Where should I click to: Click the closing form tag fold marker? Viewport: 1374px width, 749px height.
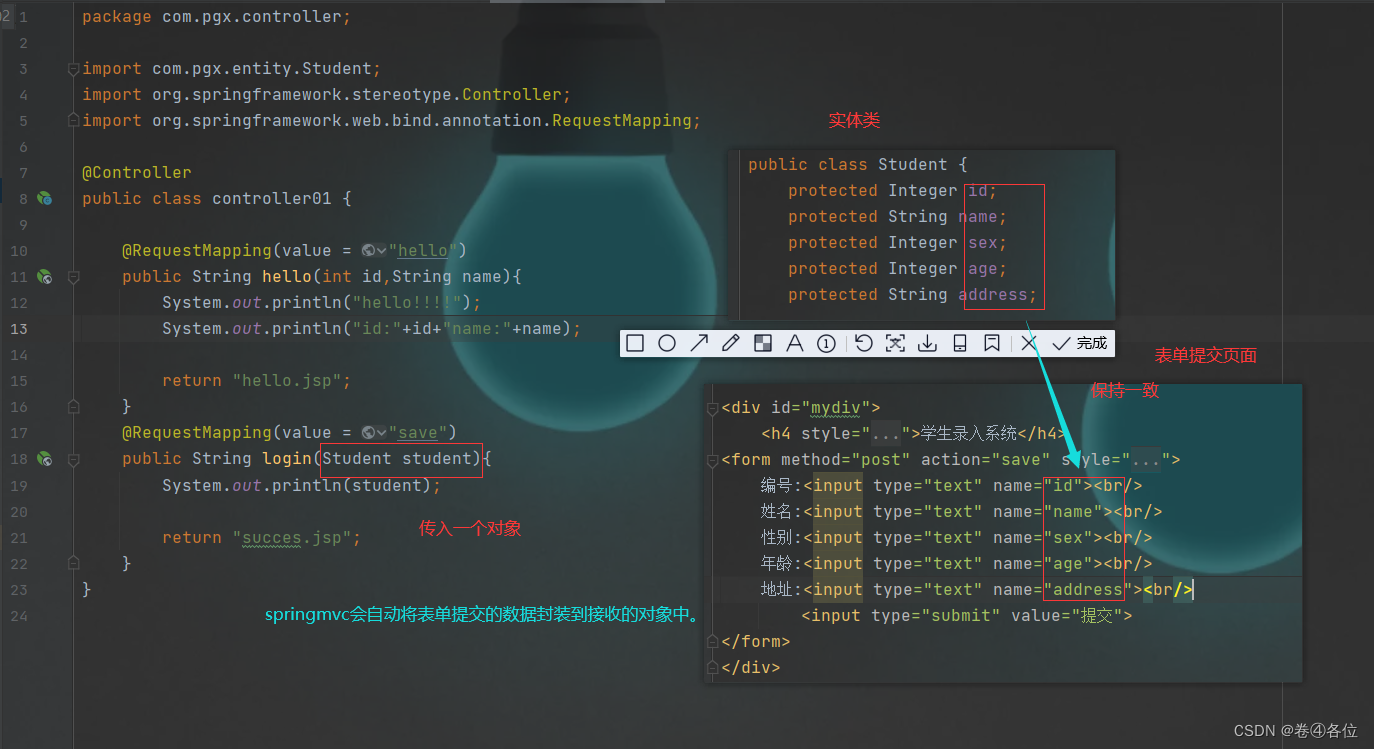pyautogui.click(x=712, y=642)
